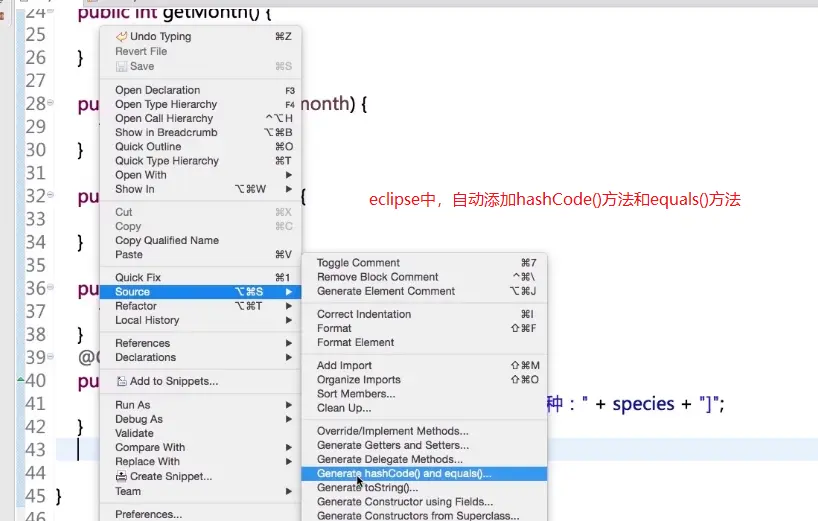Click line number 43 in the gutter
Screen dimensions: 818x521
[35, 450]
